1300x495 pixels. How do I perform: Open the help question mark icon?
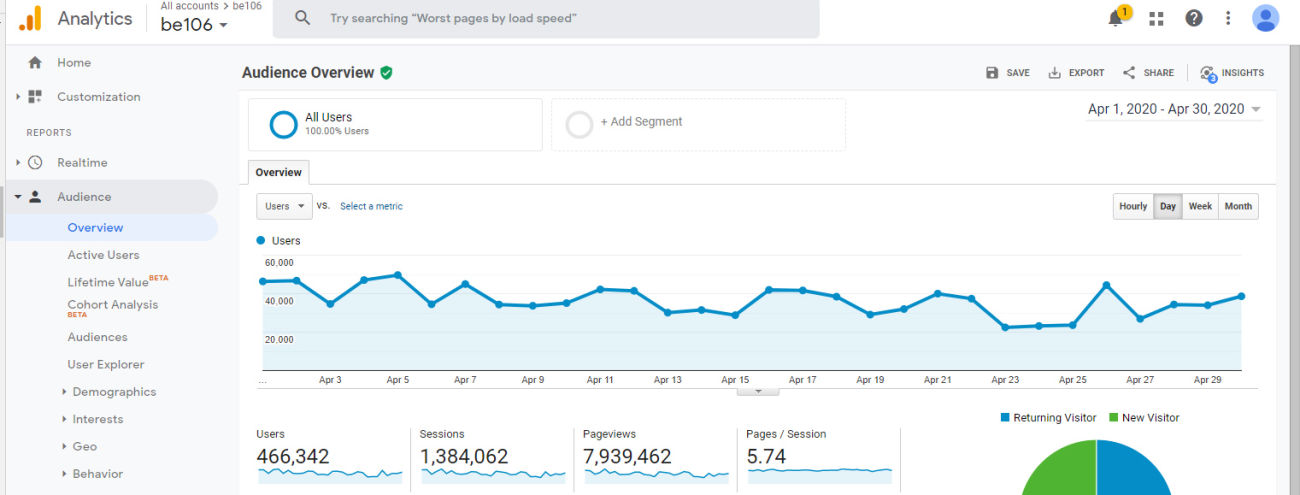pyautogui.click(x=1193, y=18)
